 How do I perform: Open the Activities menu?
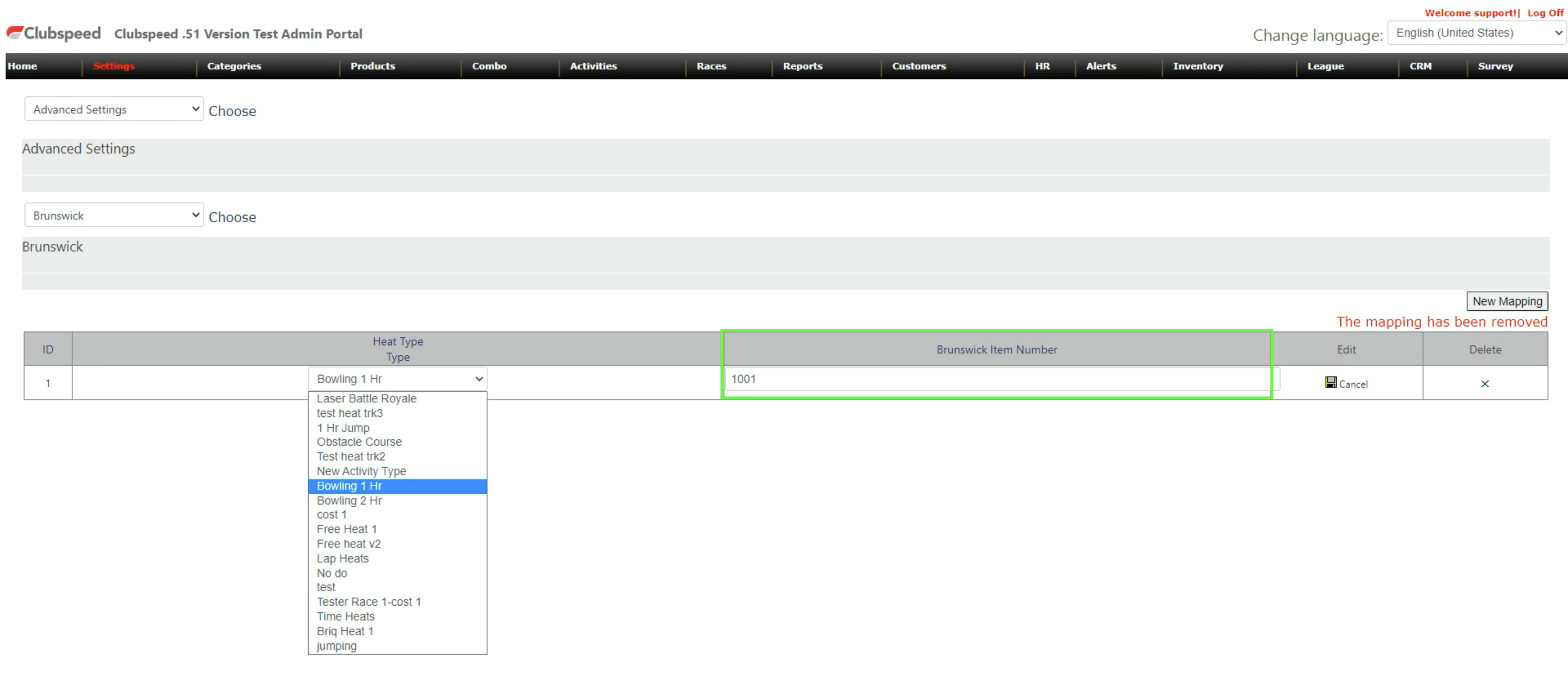click(x=593, y=66)
